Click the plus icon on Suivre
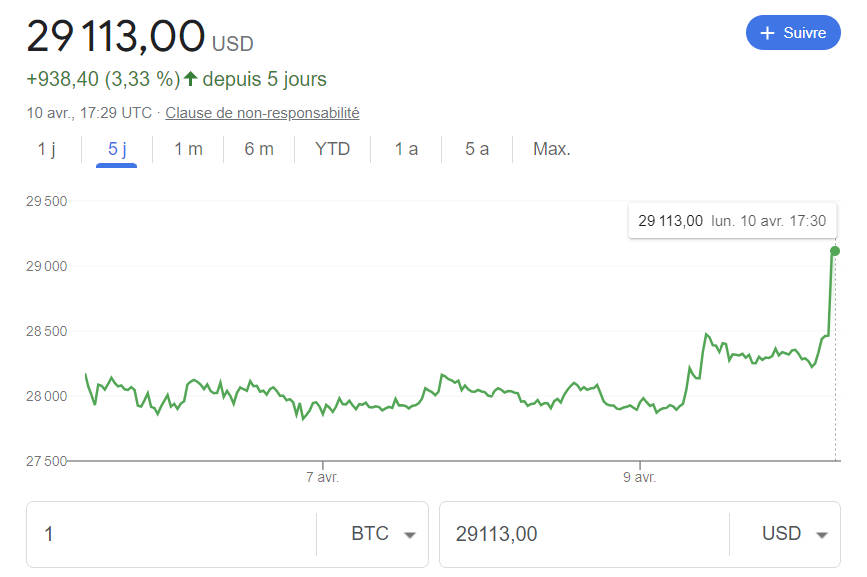Screen dimensions: 867x577 click(768, 33)
